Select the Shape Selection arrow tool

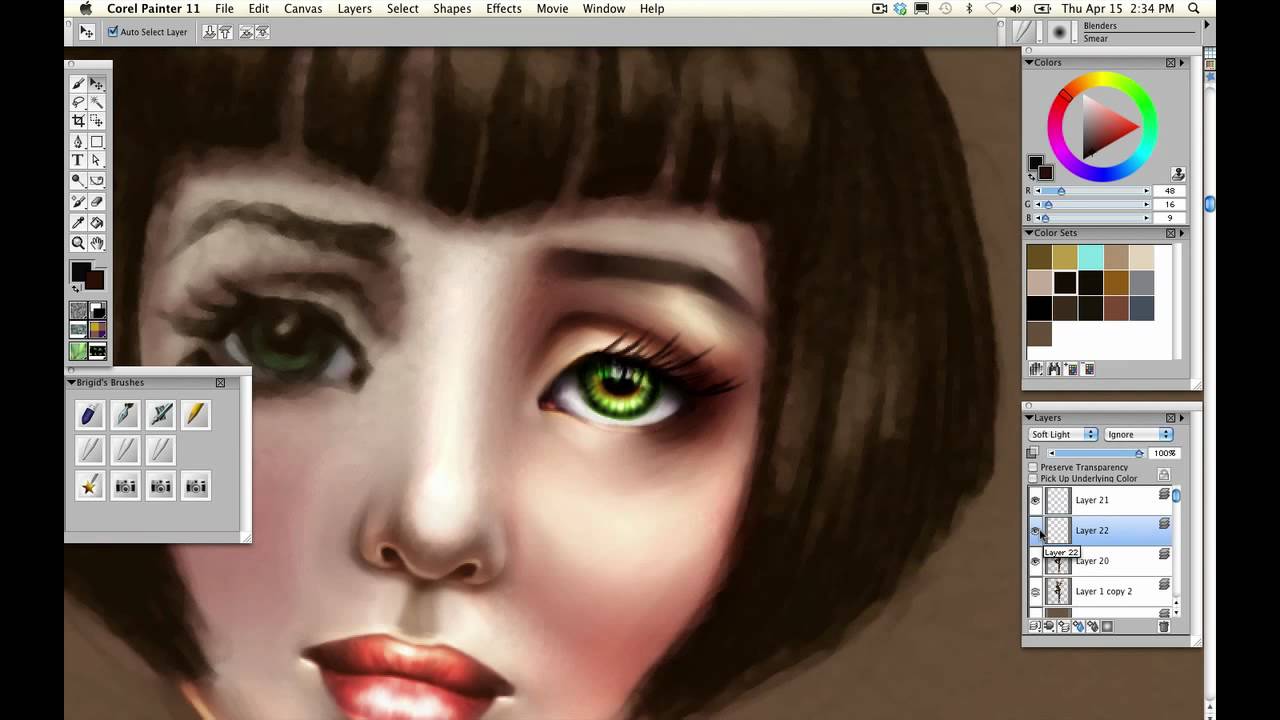point(97,160)
